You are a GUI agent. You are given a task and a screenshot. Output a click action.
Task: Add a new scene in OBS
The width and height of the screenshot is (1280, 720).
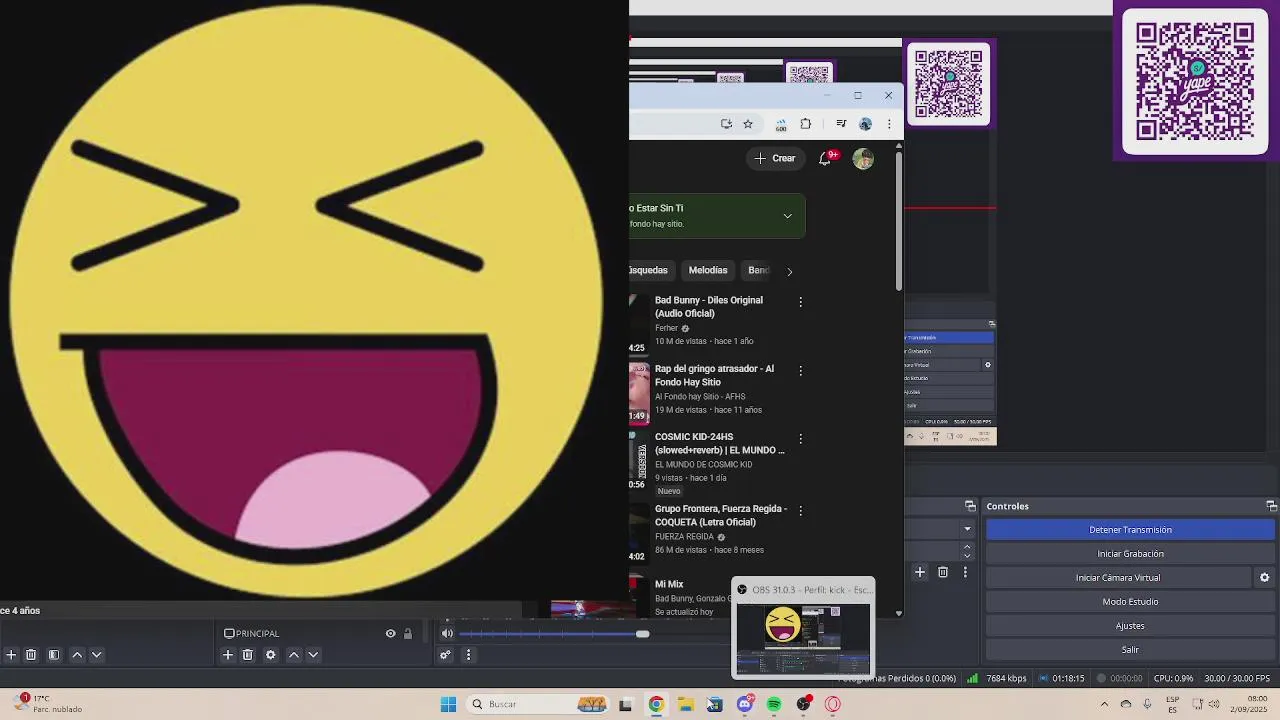[x=11, y=655]
